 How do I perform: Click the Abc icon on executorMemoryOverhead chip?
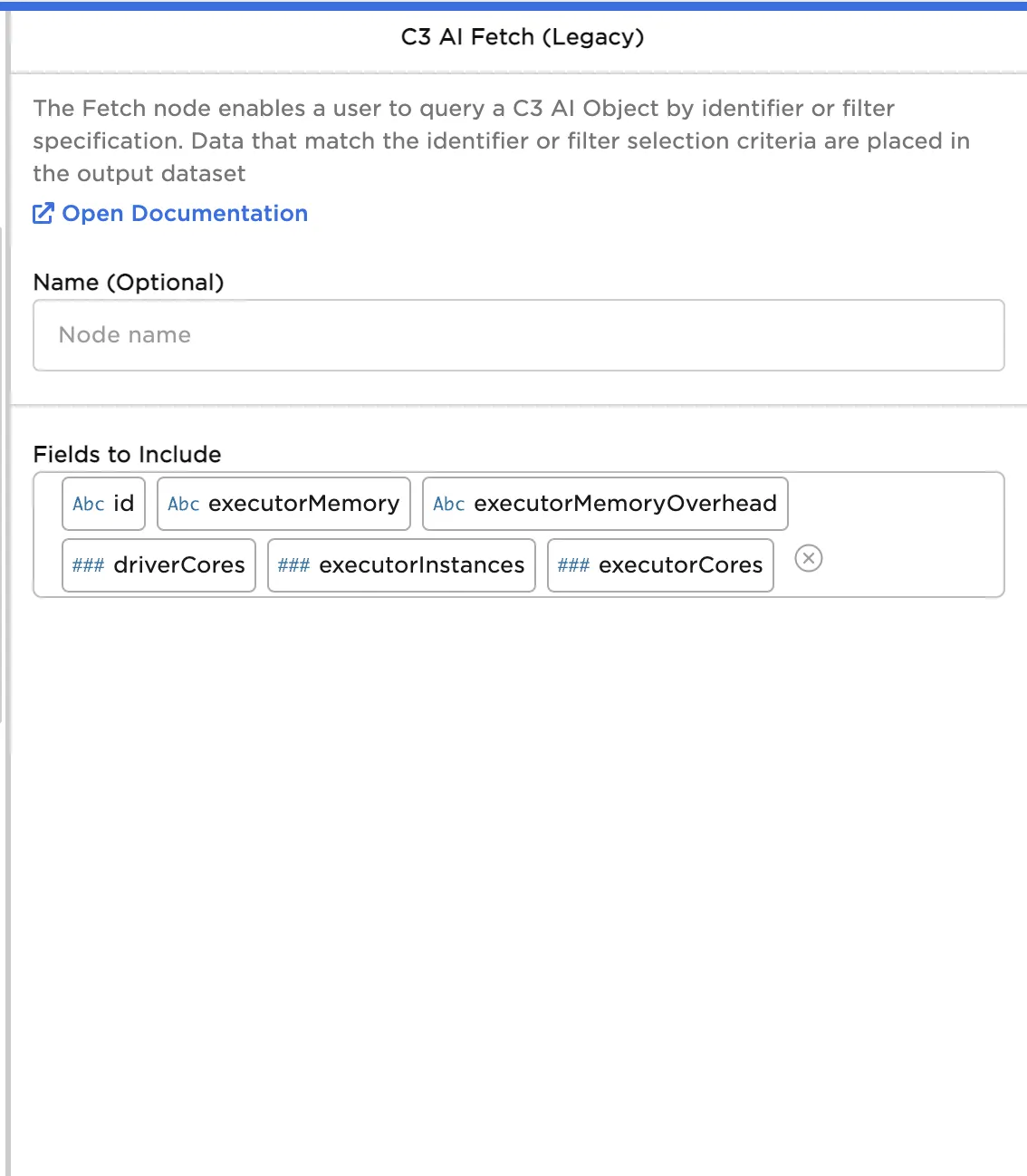click(x=449, y=504)
